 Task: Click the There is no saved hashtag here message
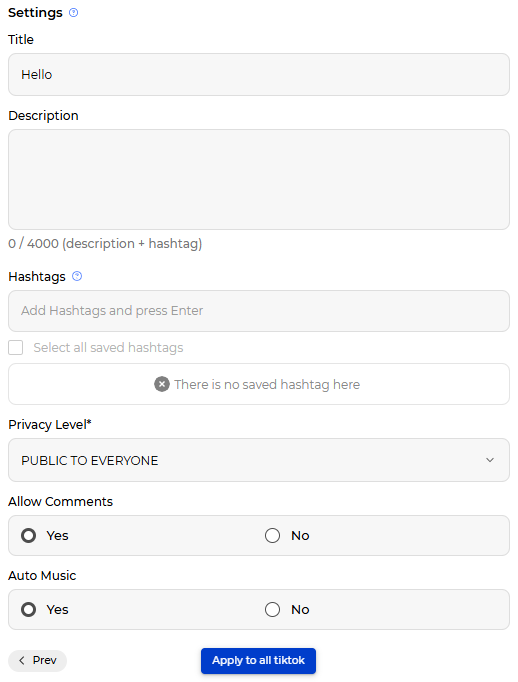click(267, 384)
